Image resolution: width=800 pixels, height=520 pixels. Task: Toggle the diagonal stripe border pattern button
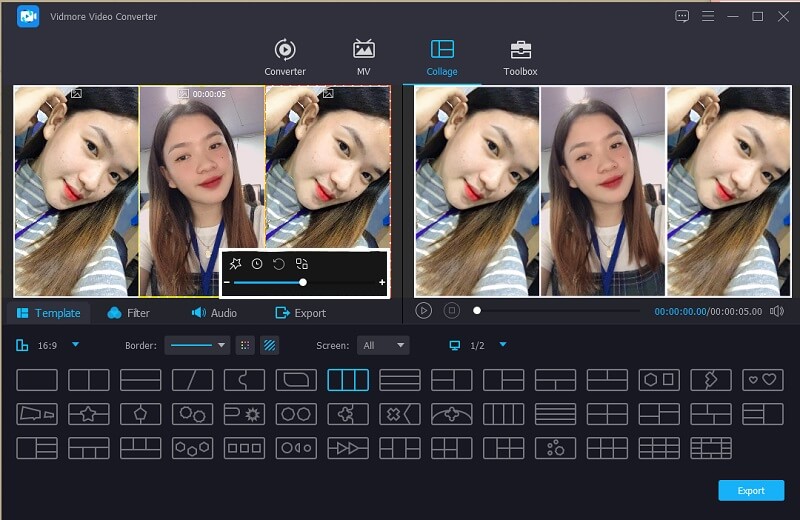click(x=269, y=345)
